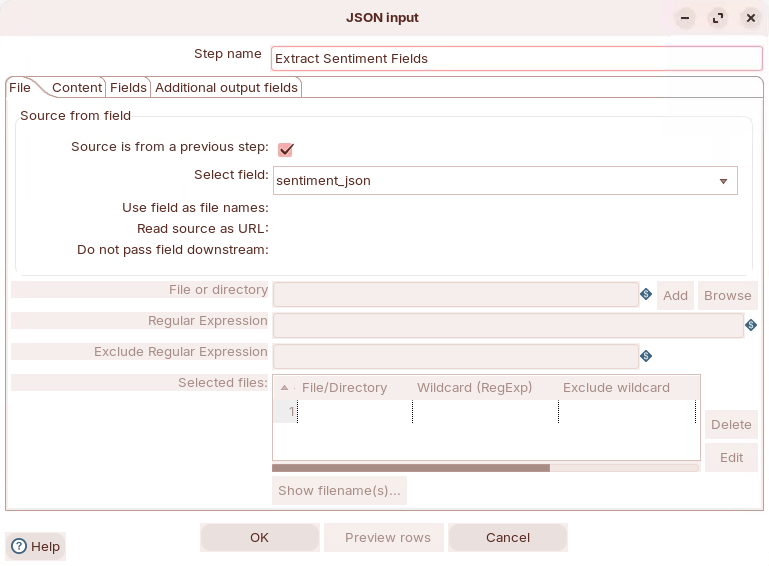Minimize the JSON input dialog
769x566 pixels.
pyautogui.click(x=685, y=18)
